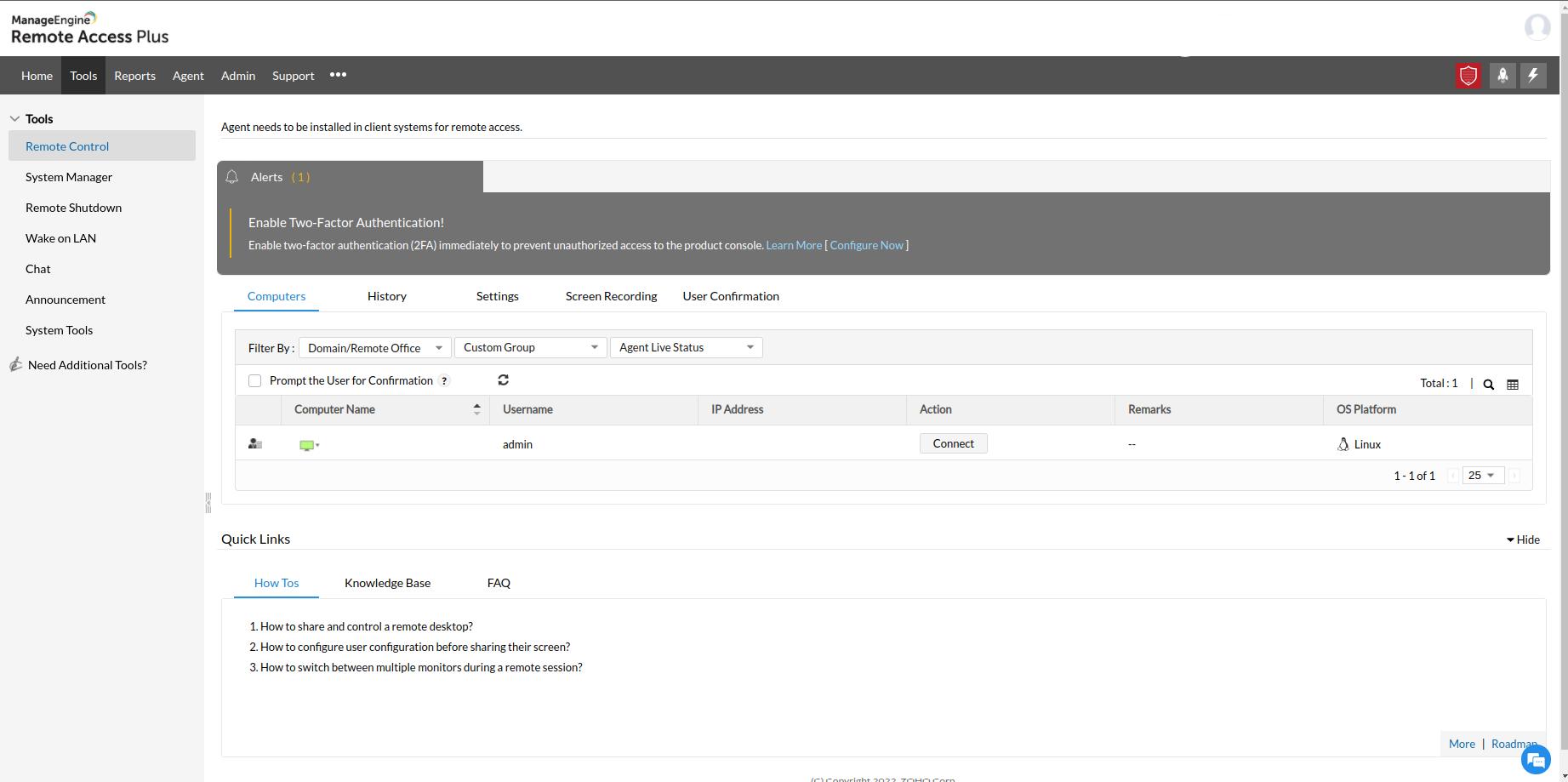
Task: Open the Screen Recording tab
Action: (612, 296)
